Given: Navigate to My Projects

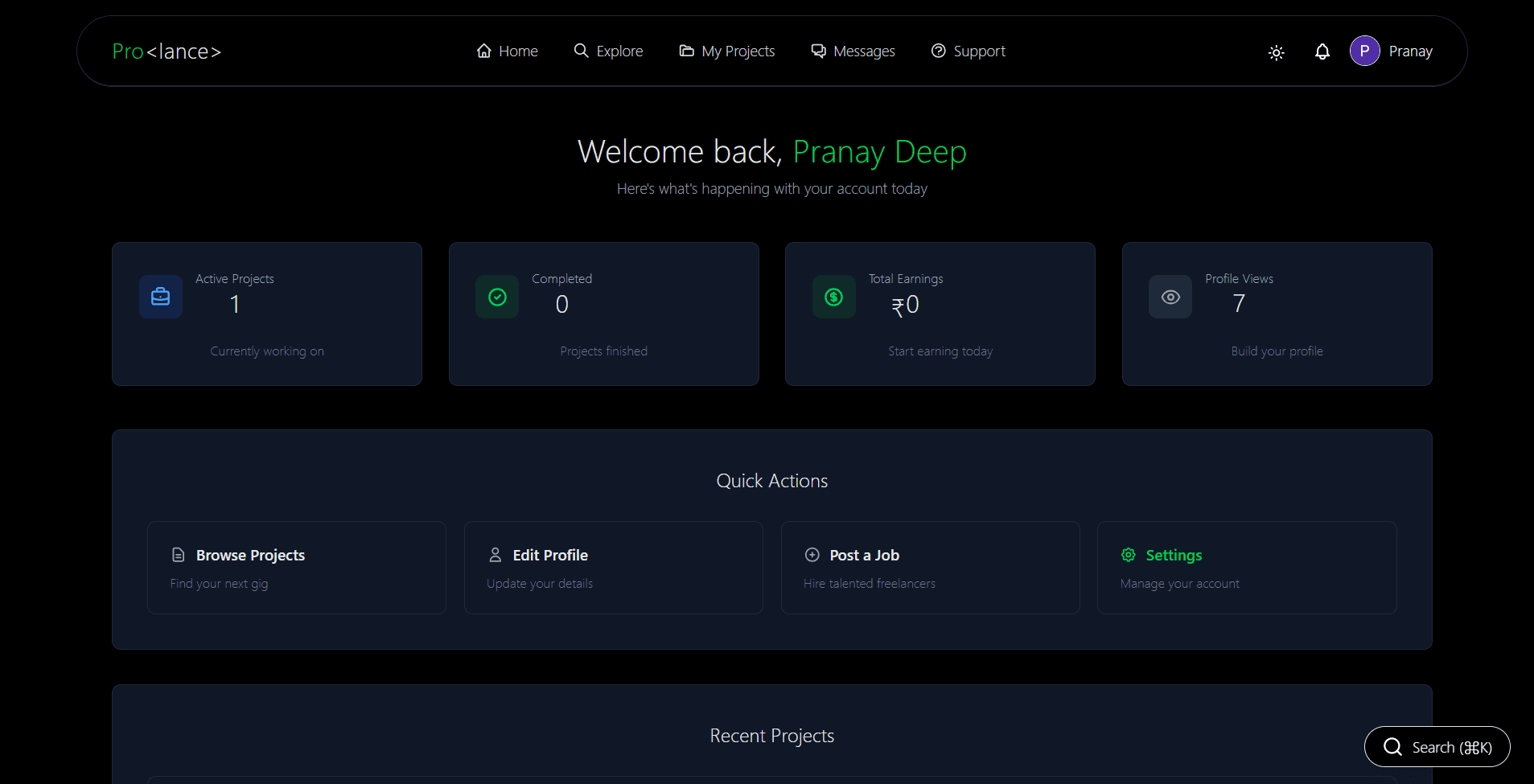Looking at the screenshot, I should (727, 51).
